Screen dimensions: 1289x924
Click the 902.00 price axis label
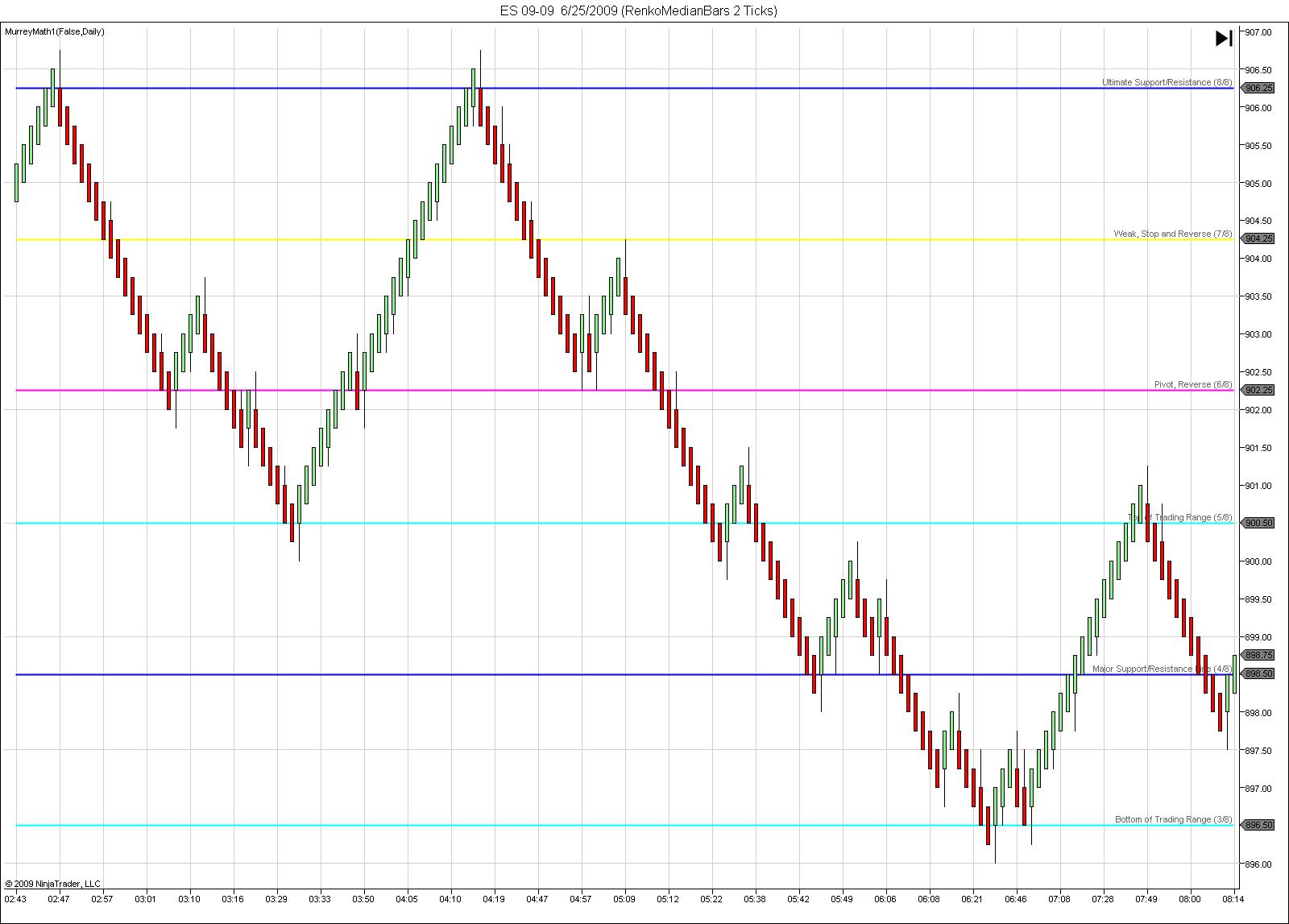tap(1258, 410)
